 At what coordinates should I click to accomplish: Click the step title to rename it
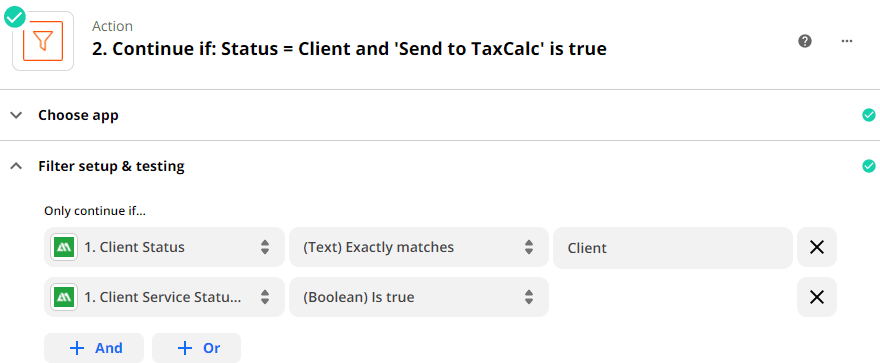pos(349,49)
